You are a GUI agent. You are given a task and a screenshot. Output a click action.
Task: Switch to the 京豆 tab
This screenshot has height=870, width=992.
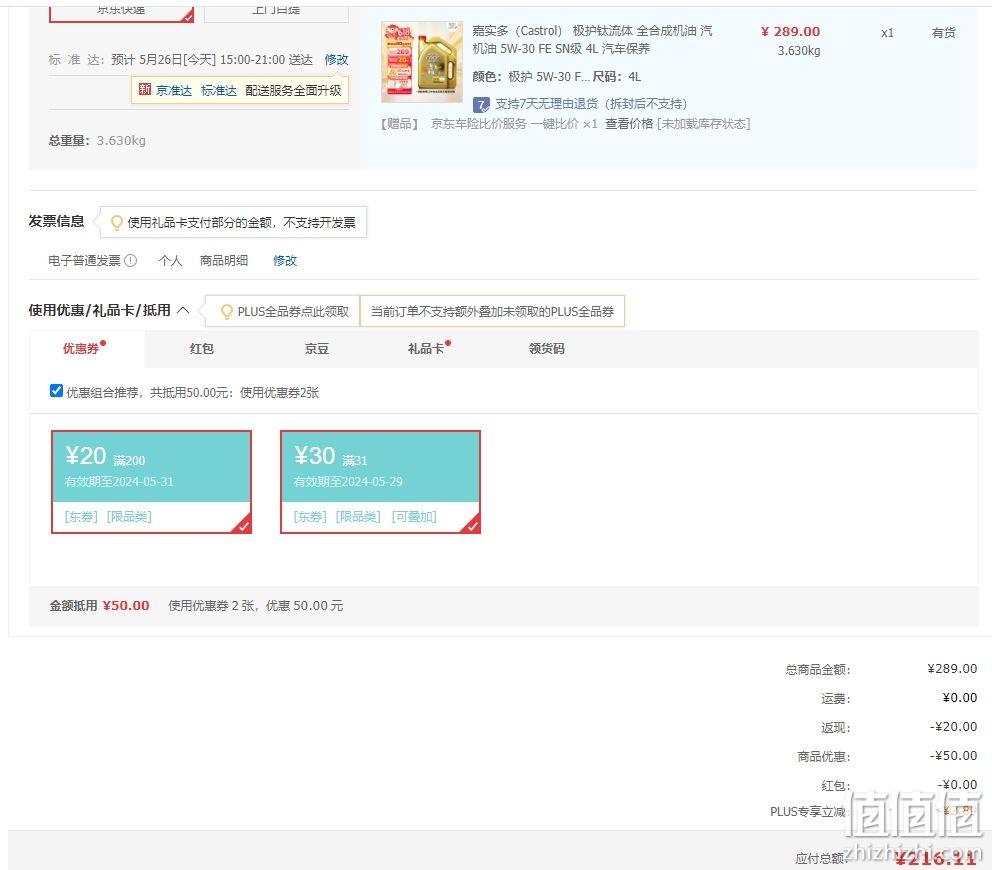(x=316, y=349)
